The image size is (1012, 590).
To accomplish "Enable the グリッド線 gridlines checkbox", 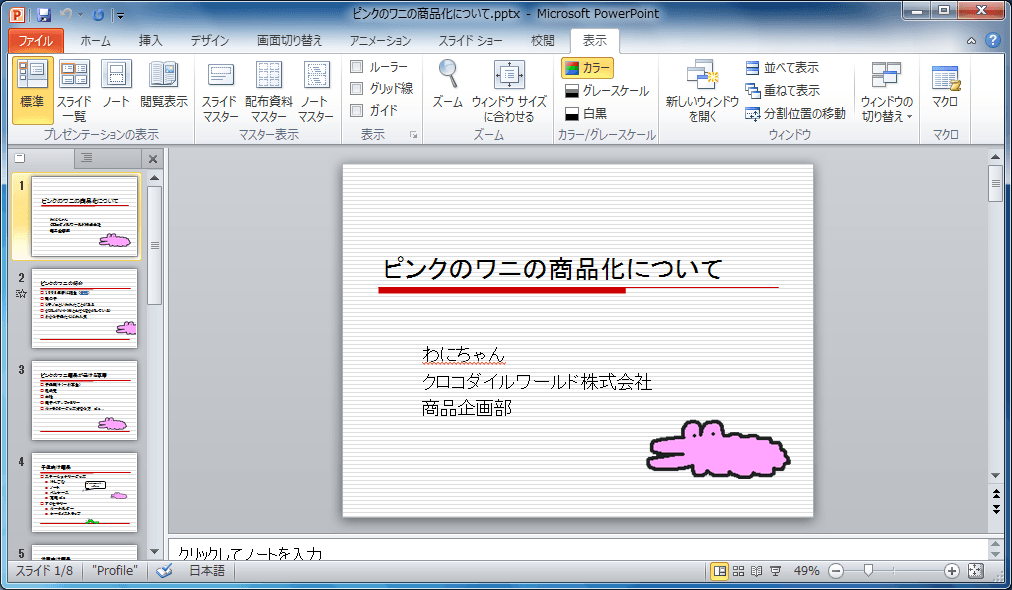I will pyautogui.click(x=356, y=88).
